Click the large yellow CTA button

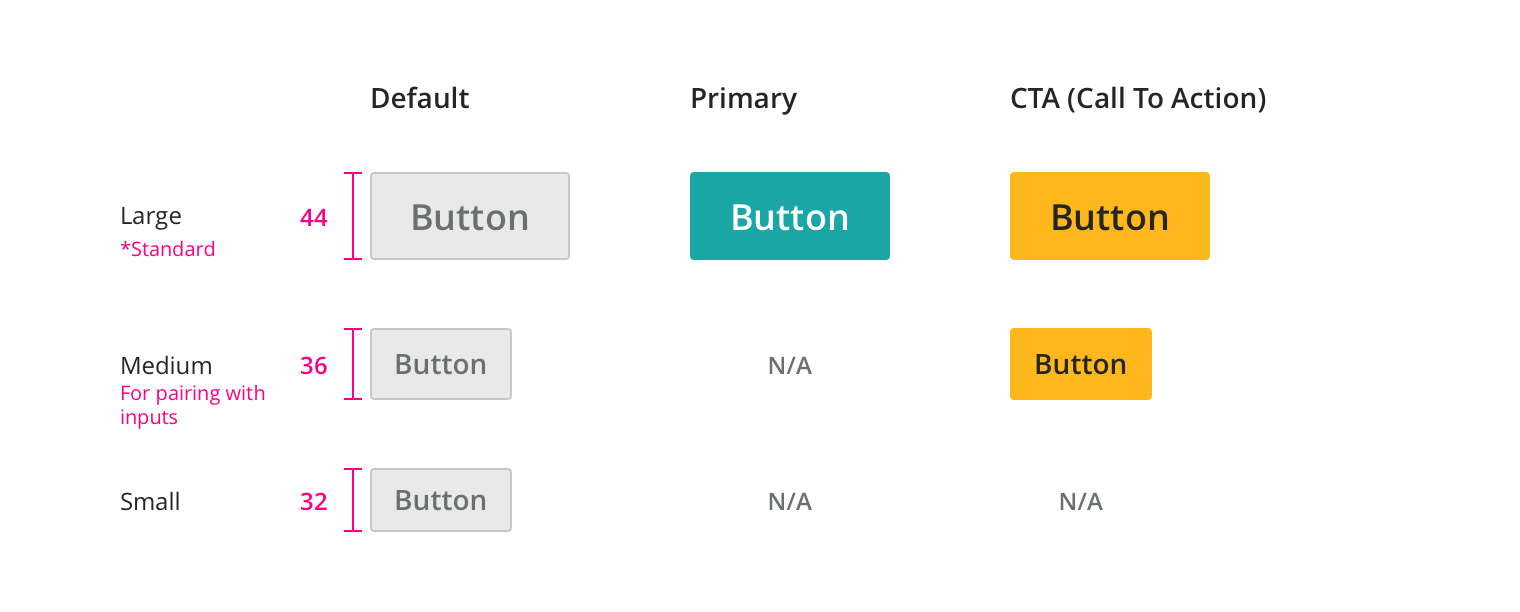(x=1109, y=216)
